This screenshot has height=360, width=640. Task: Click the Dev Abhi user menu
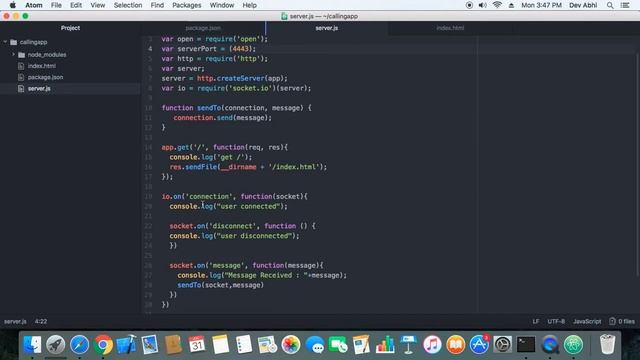[583, 5]
